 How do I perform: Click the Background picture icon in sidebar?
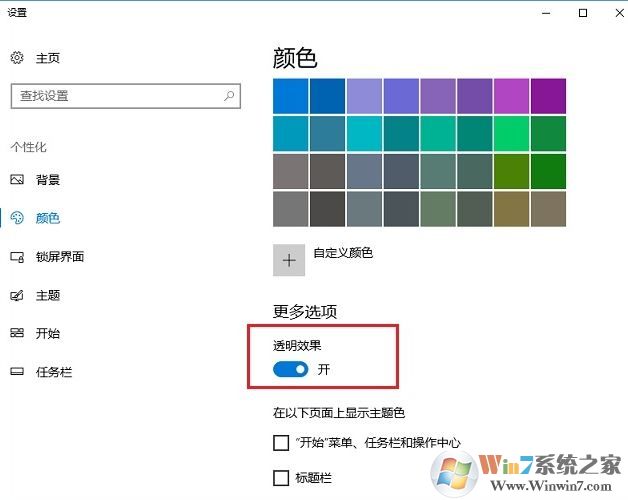[16, 180]
